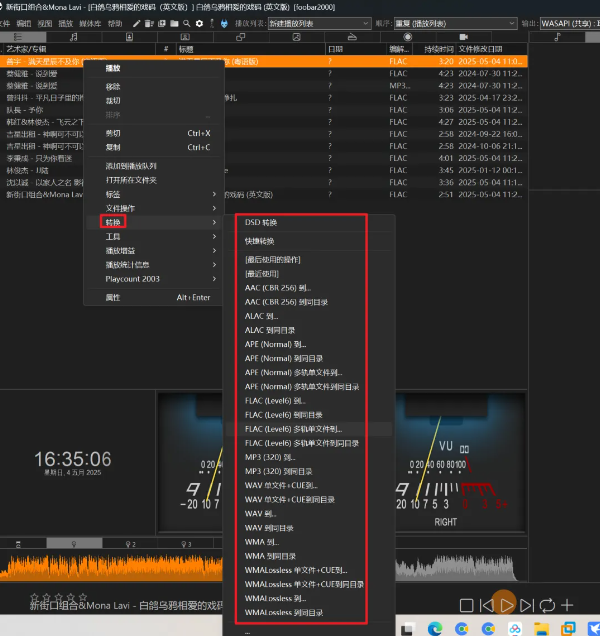Click the magnifier search icon in toolbar

[187, 24]
